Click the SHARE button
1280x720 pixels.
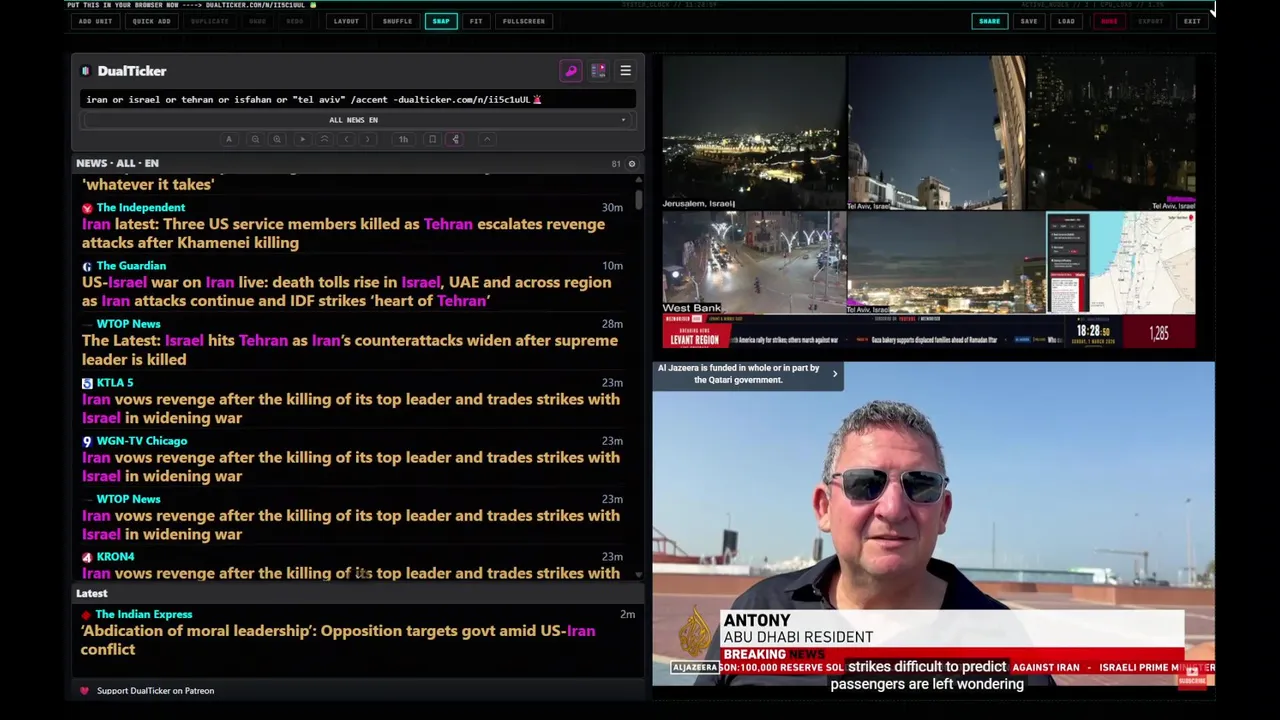(x=989, y=21)
